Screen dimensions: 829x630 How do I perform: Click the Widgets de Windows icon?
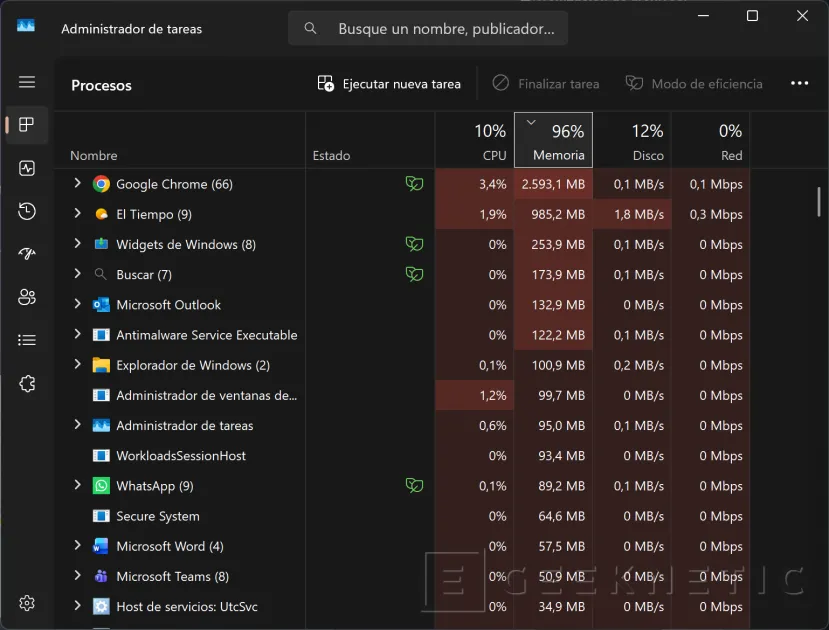pyautogui.click(x=101, y=244)
